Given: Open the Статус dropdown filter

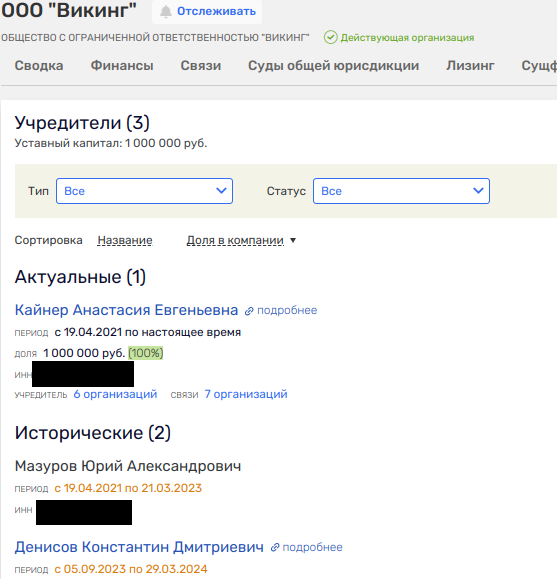Looking at the screenshot, I should coord(401,191).
